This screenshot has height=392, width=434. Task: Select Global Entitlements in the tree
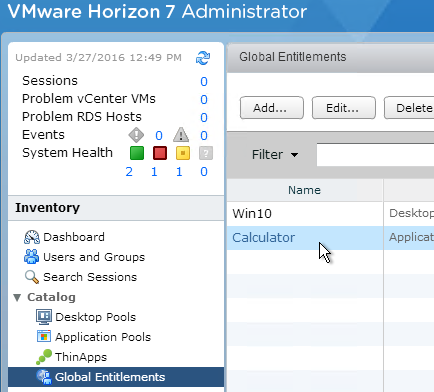[116, 377]
